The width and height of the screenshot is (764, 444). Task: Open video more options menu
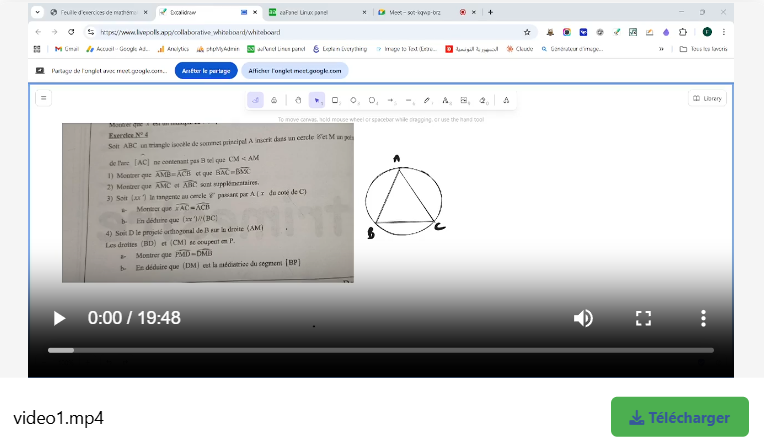point(703,318)
